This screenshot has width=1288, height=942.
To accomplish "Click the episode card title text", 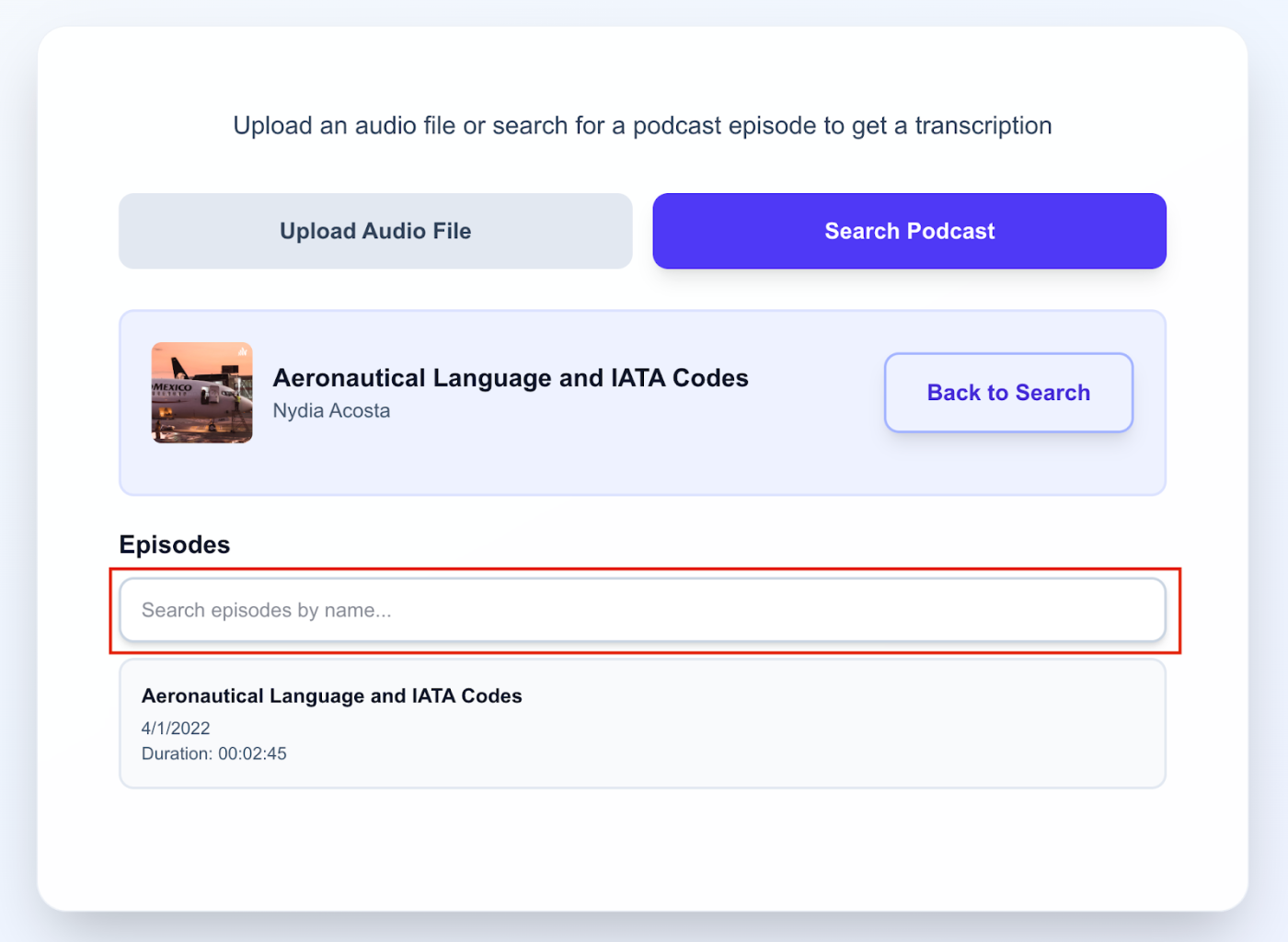I will click(331, 695).
